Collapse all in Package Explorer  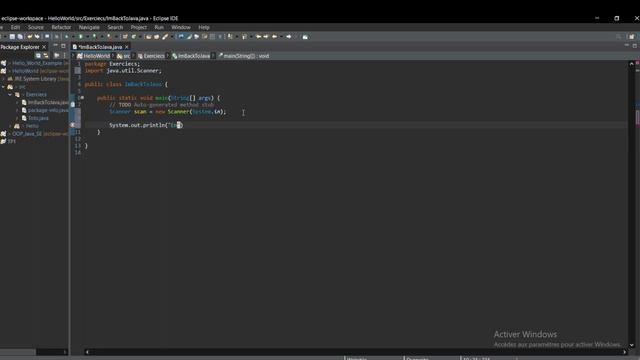[38, 56]
